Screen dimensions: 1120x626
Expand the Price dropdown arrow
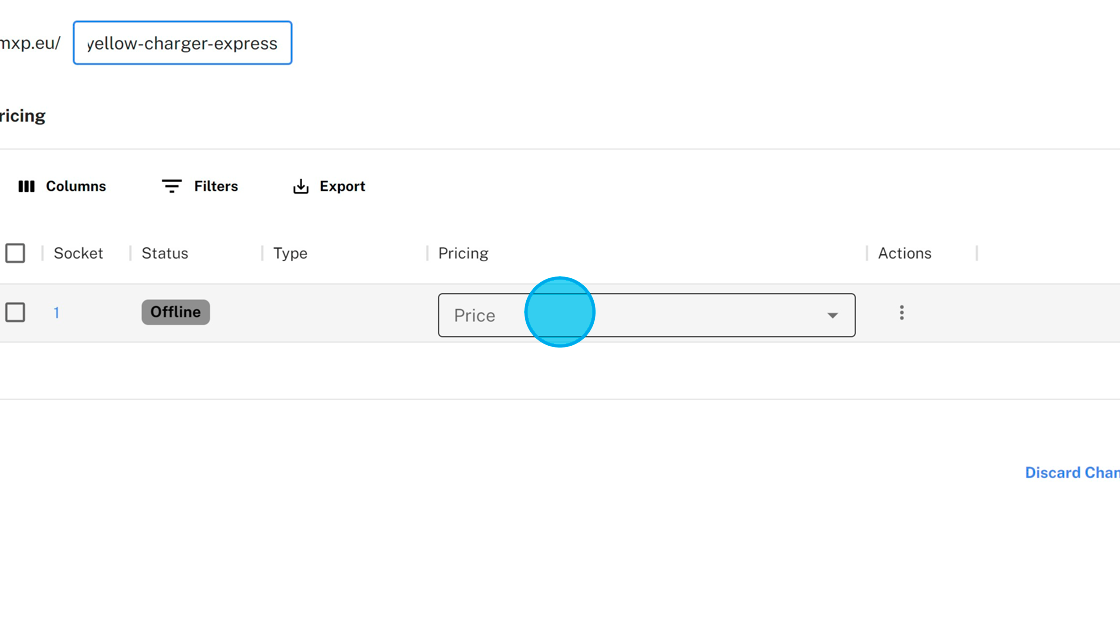pyautogui.click(x=832, y=316)
